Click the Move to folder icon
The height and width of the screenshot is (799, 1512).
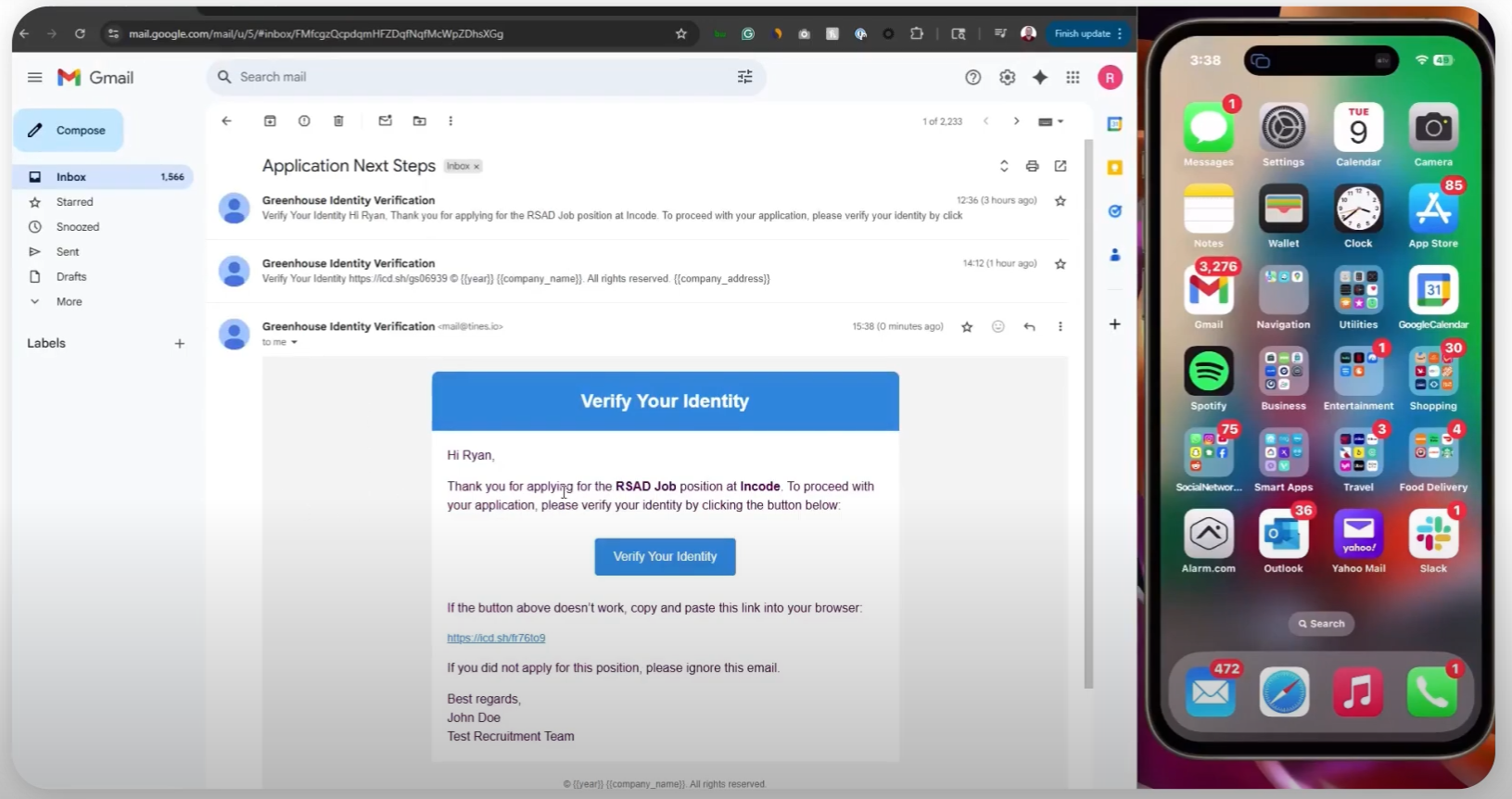(x=420, y=121)
